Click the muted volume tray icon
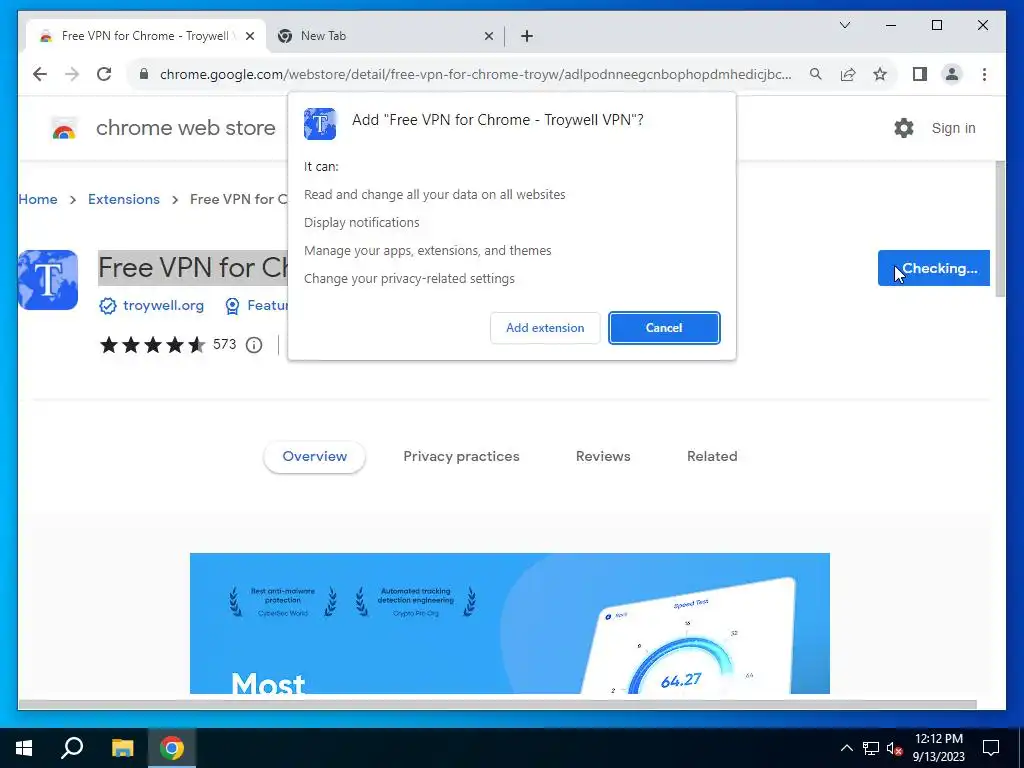The height and width of the screenshot is (768, 1024). click(895, 748)
